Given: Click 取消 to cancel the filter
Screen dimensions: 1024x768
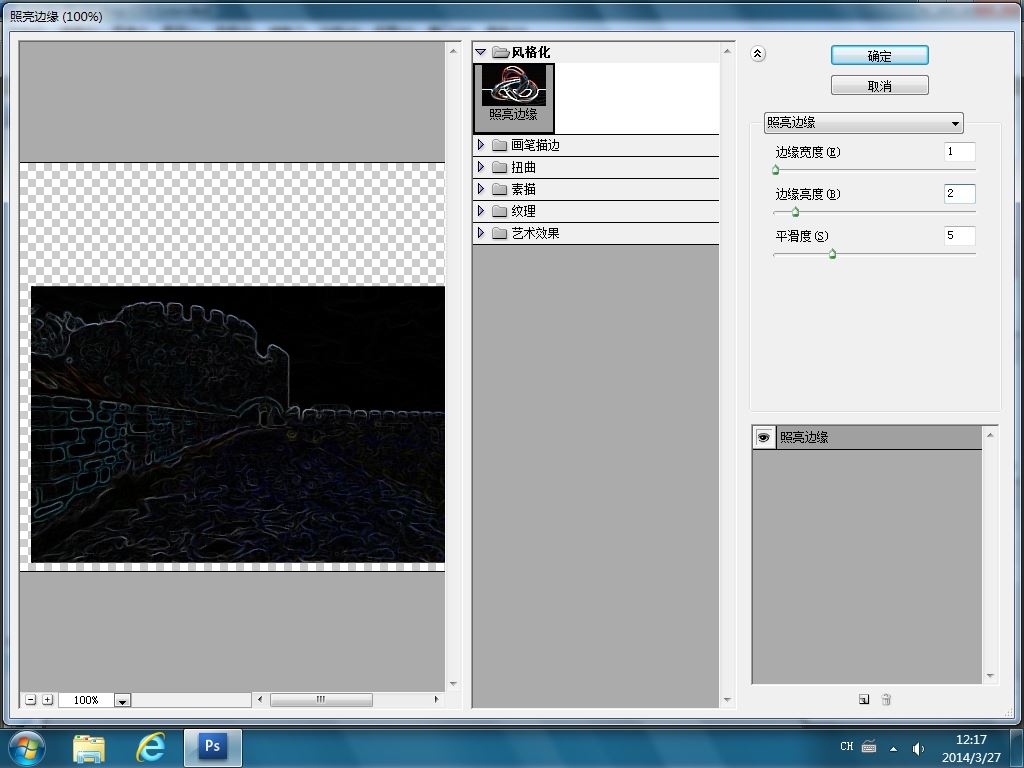Looking at the screenshot, I should 879,86.
